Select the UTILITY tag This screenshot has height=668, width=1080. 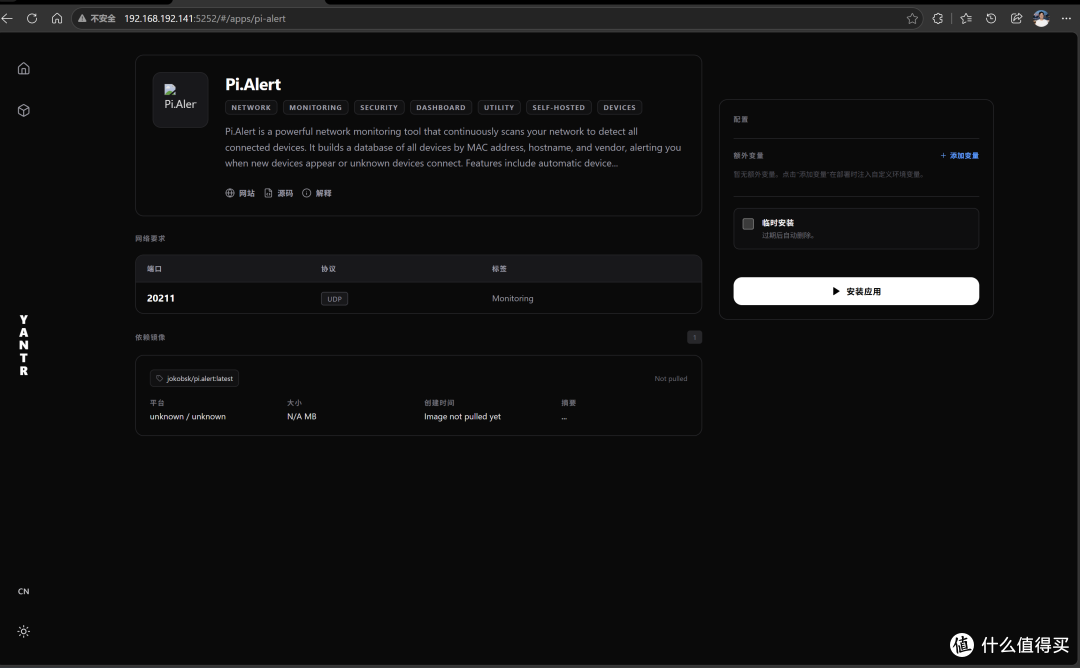click(499, 107)
